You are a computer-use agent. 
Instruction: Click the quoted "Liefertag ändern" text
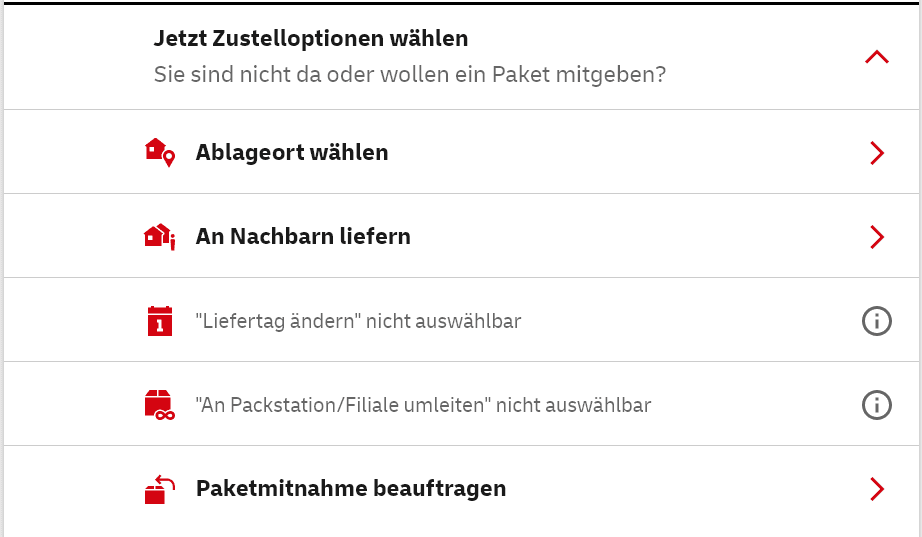278,321
